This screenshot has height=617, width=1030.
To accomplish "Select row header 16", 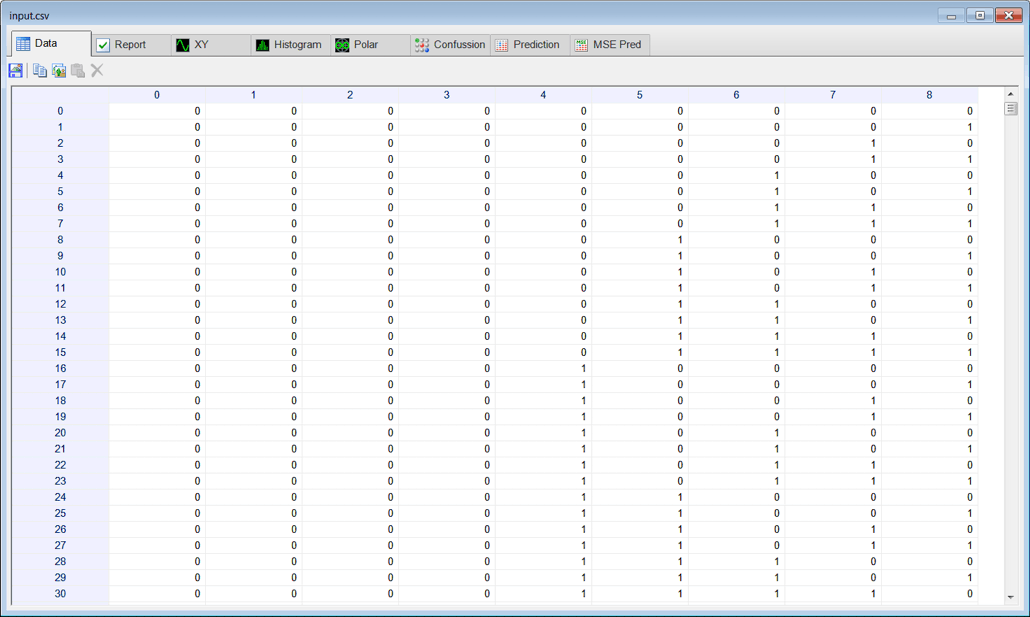I will click(x=60, y=369).
